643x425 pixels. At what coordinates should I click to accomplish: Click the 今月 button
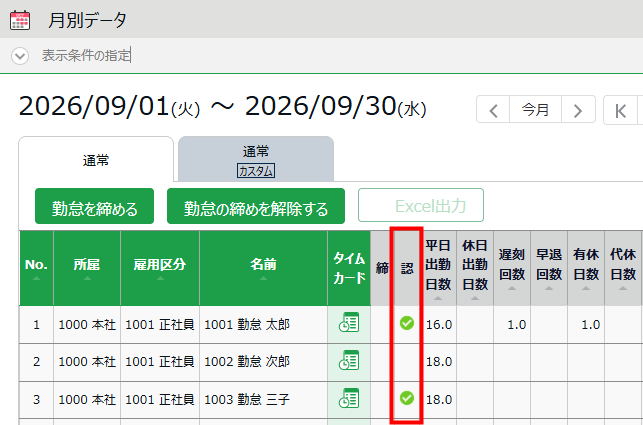[535, 110]
